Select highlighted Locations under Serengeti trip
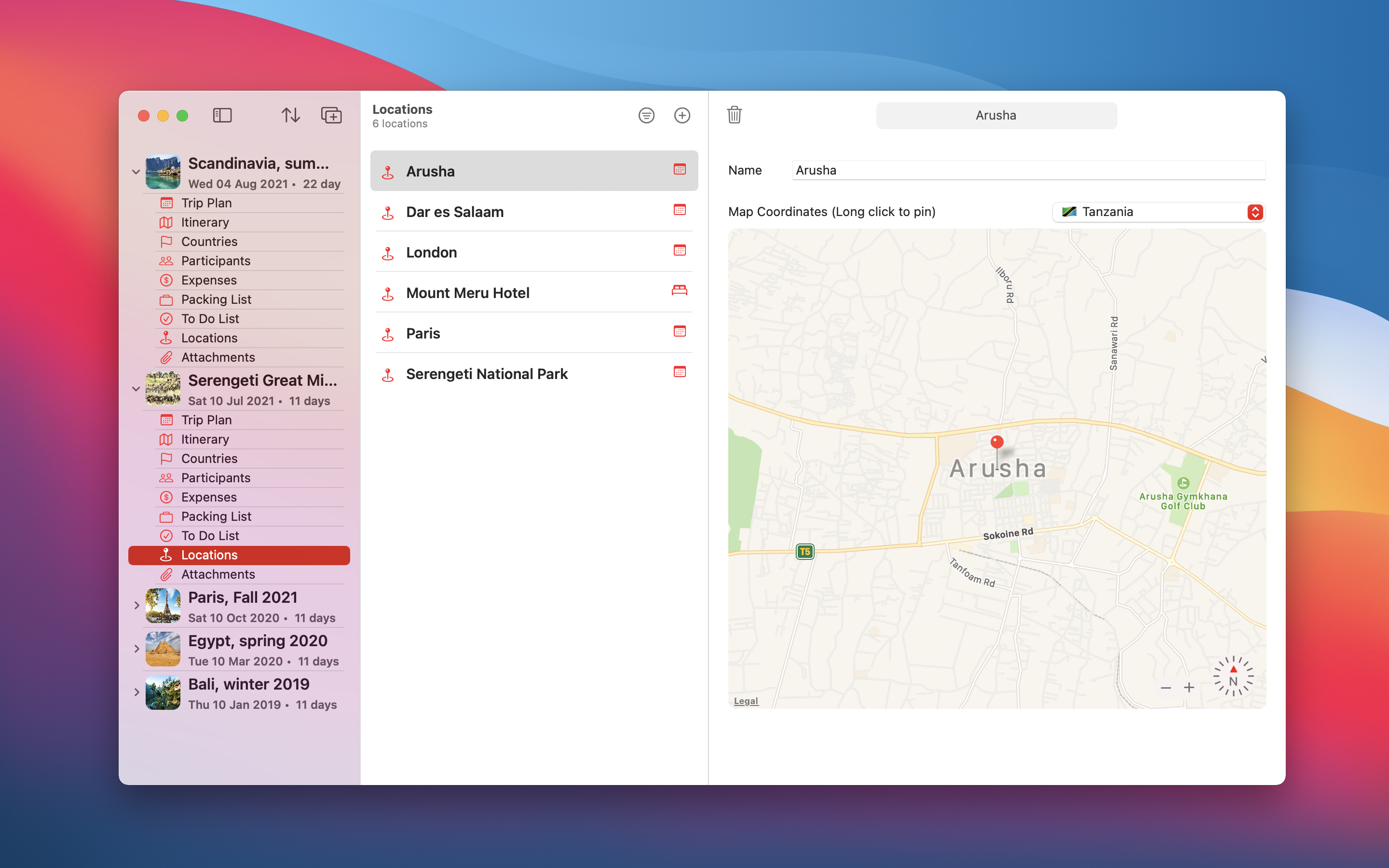1389x868 pixels. 239,555
